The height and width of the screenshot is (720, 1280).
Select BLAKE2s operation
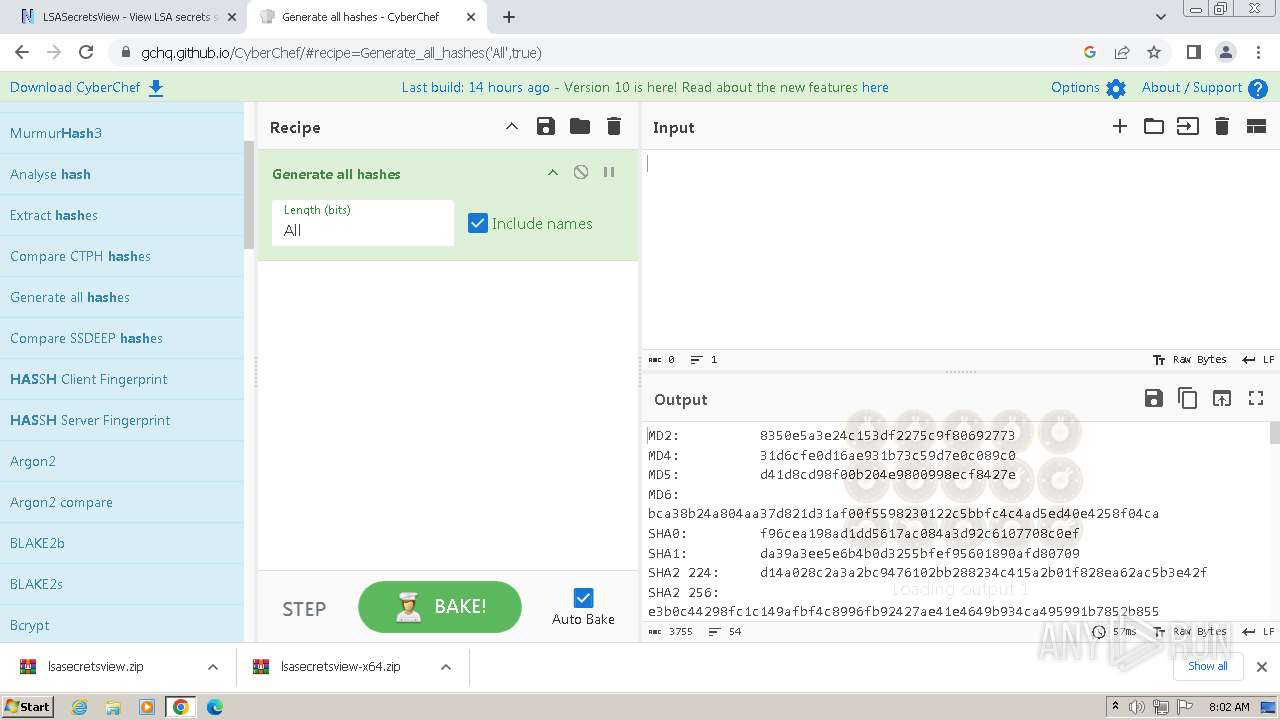pyautogui.click(x=122, y=584)
